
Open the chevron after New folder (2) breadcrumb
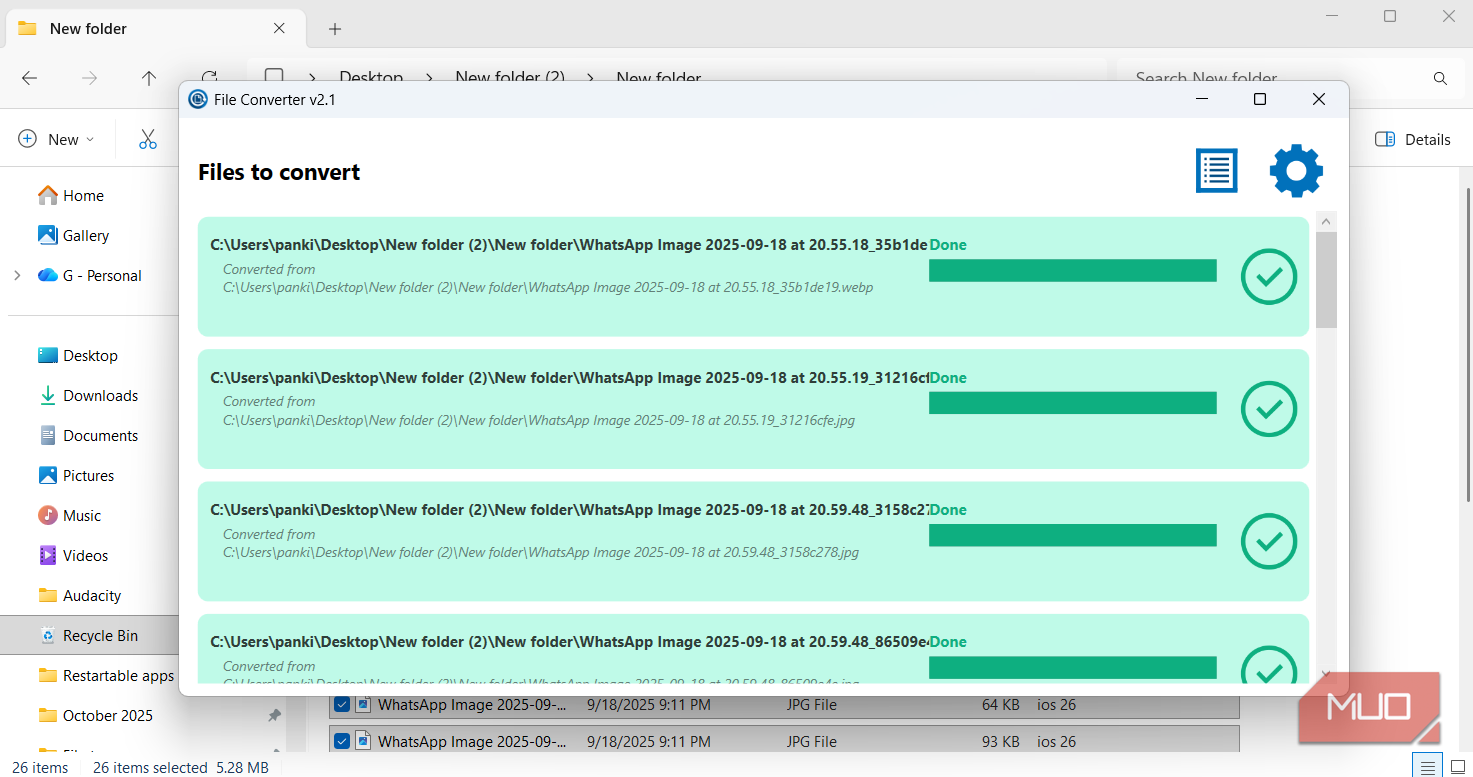click(590, 78)
